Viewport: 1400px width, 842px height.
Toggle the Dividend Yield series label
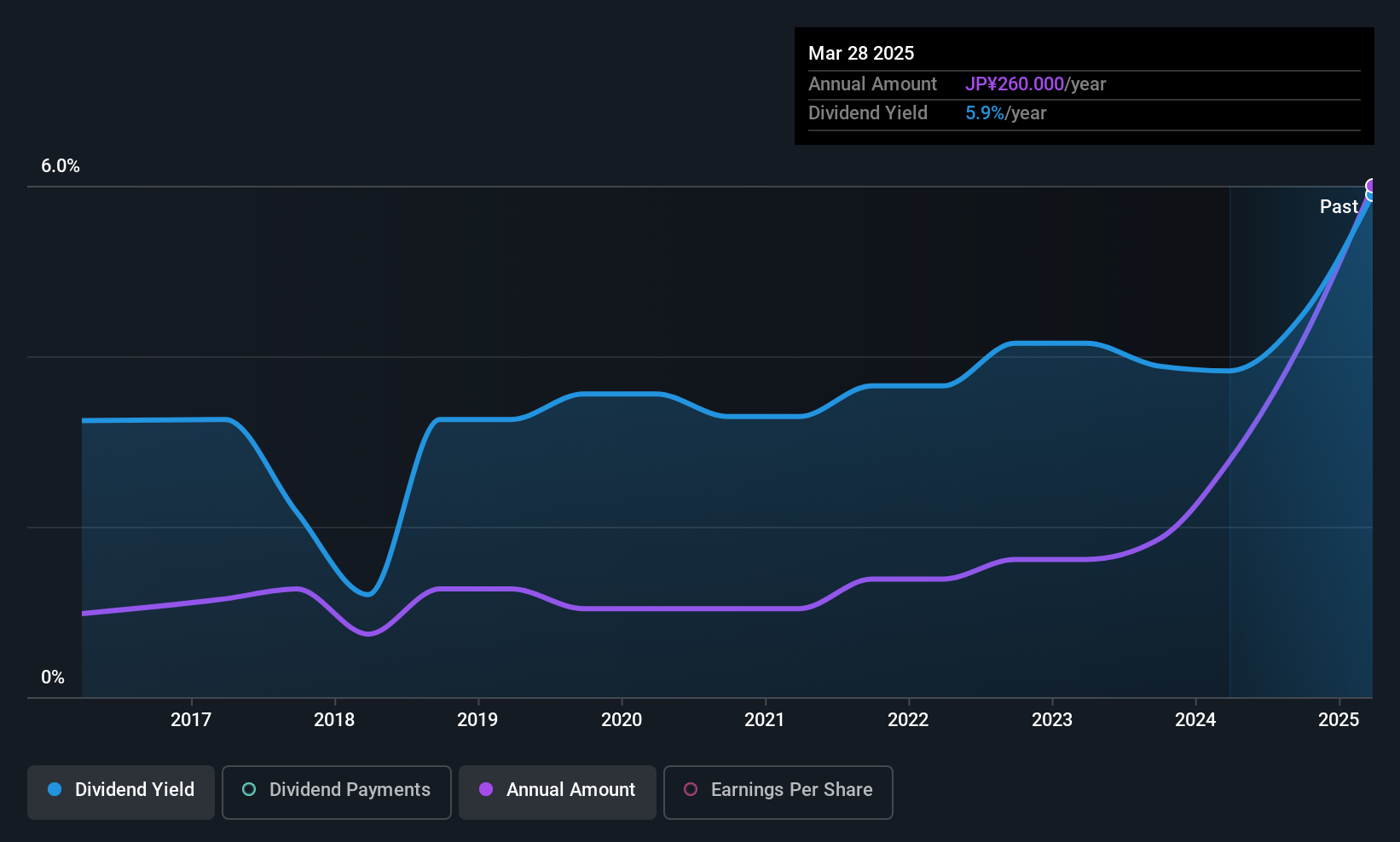click(x=135, y=789)
